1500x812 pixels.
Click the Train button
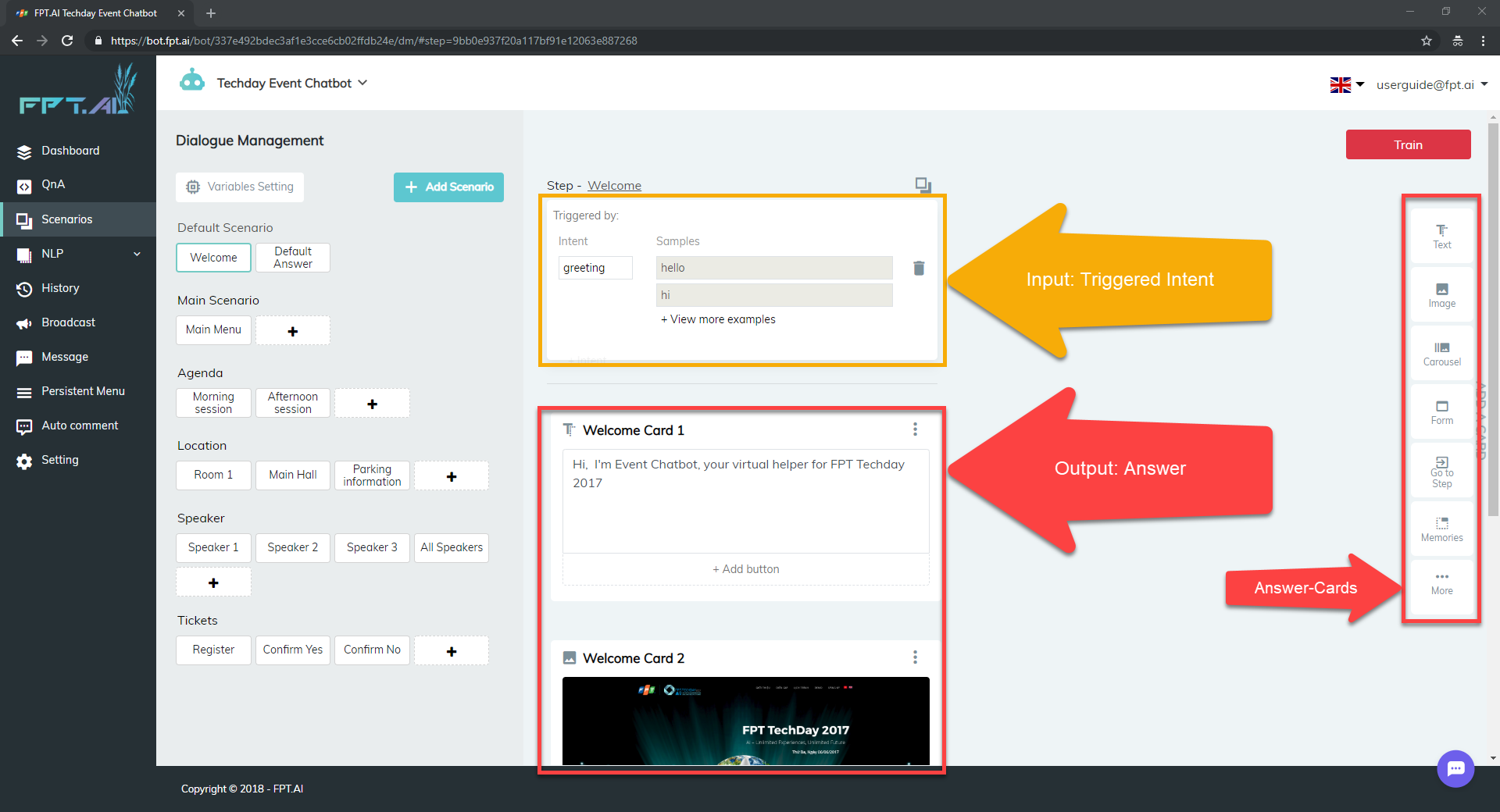[1408, 144]
